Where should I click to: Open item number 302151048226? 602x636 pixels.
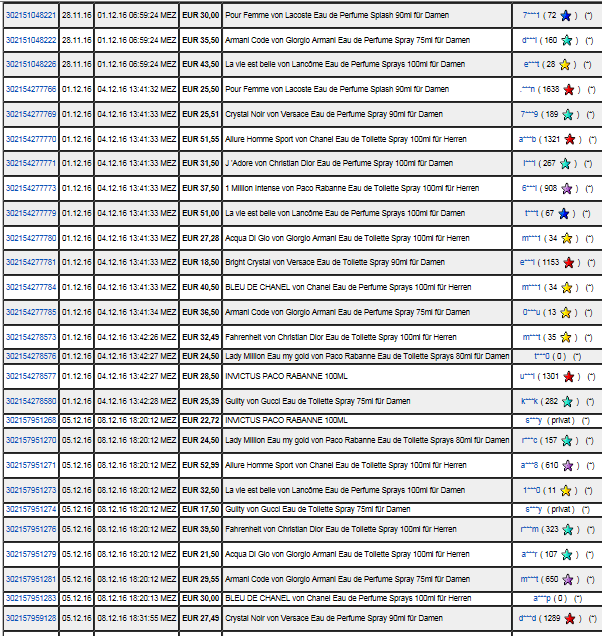point(31,64)
